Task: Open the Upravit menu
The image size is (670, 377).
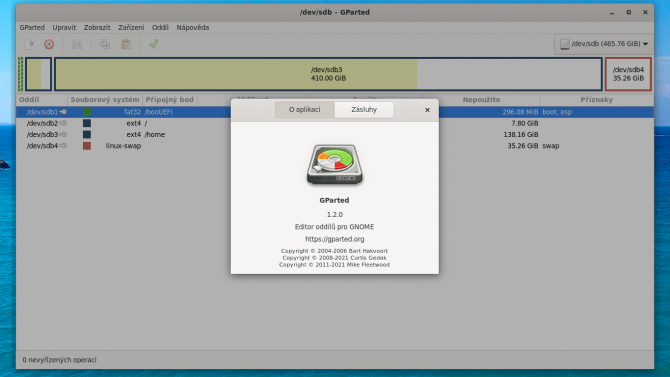Action: coord(64,27)
